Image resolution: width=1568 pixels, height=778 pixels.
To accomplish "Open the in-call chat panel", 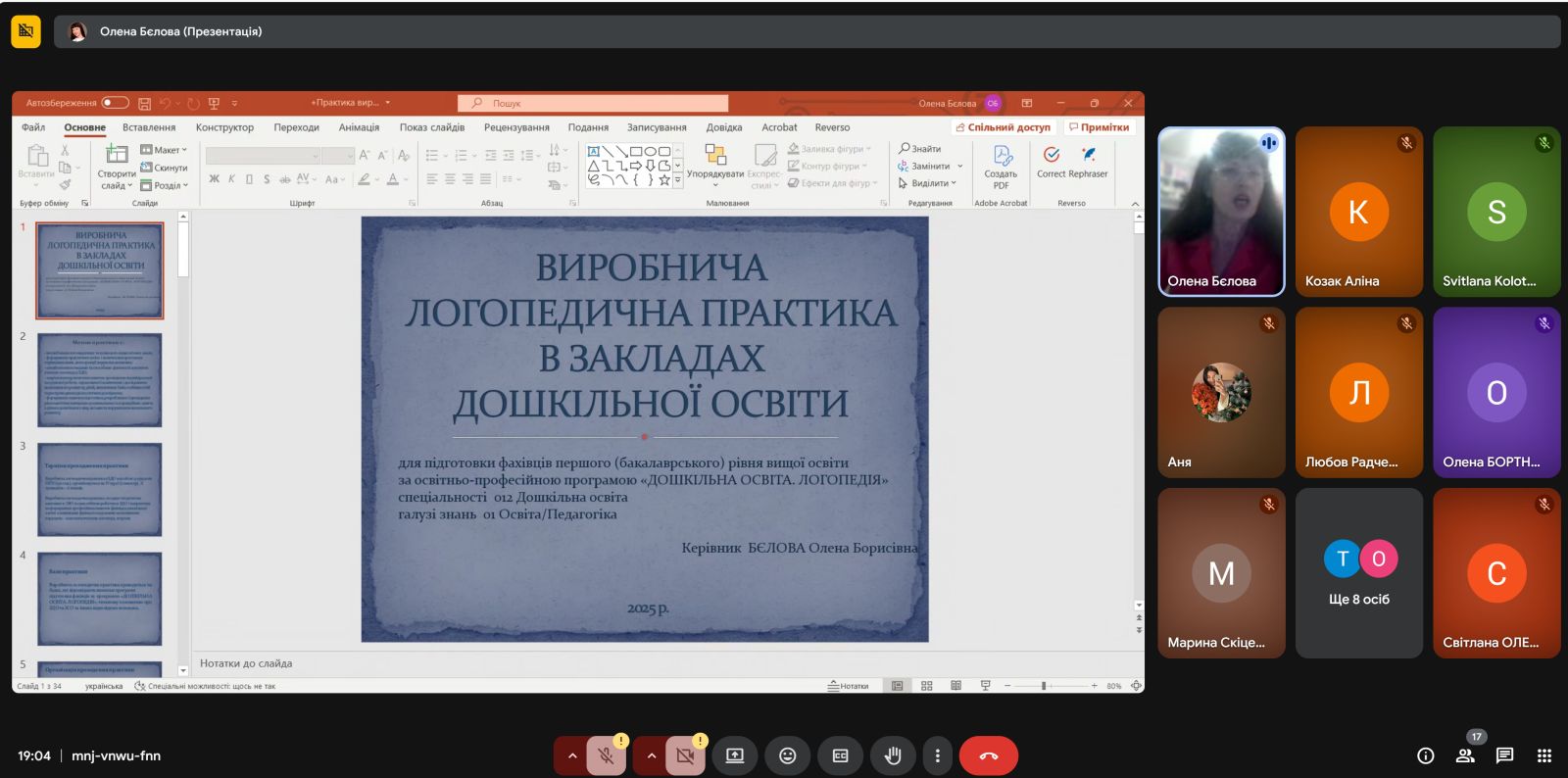I will [1504, 755].
